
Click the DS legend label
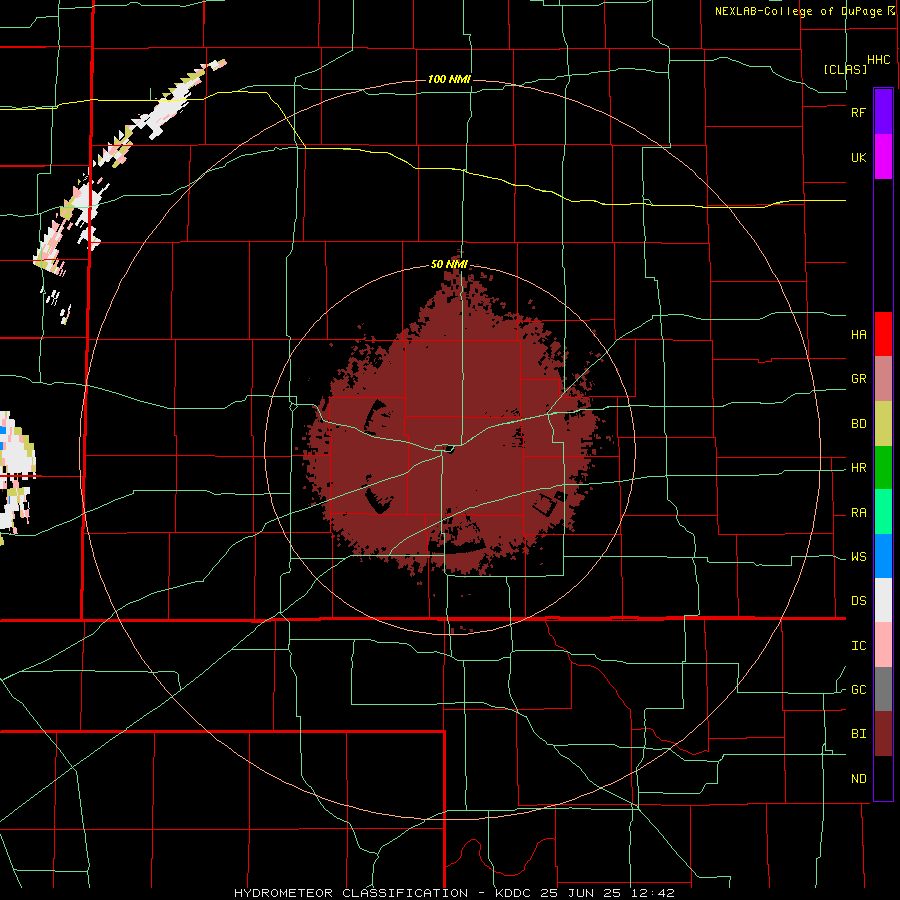[x=858, y=601]
